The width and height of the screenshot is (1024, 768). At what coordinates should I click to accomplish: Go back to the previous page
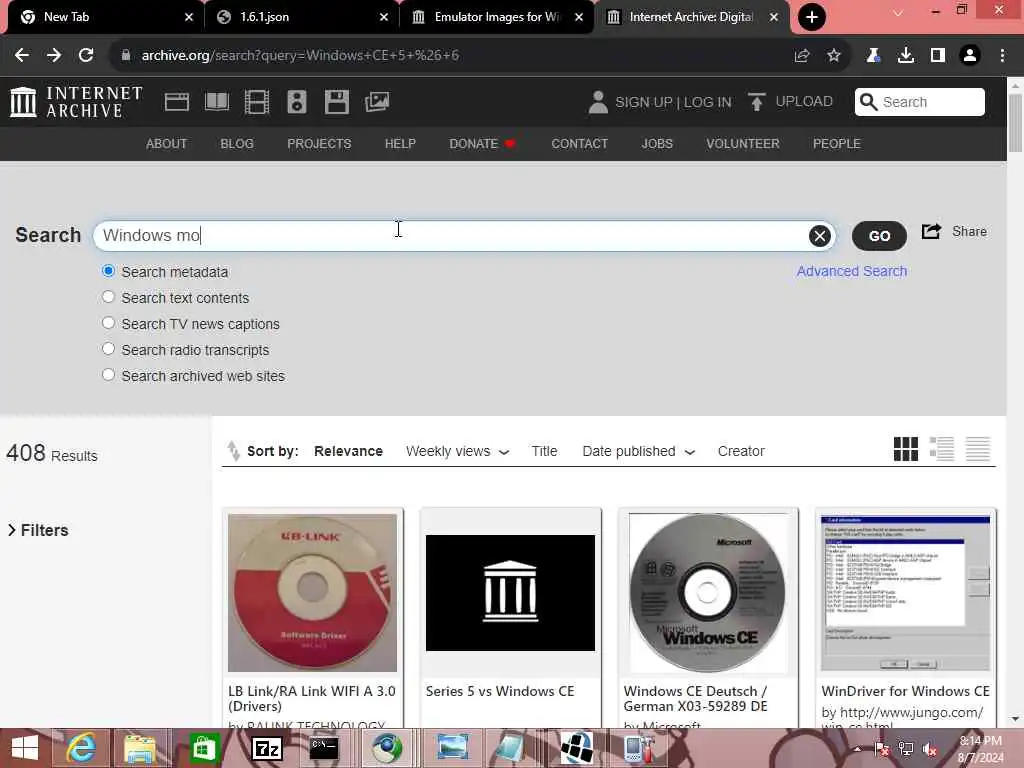22,56
